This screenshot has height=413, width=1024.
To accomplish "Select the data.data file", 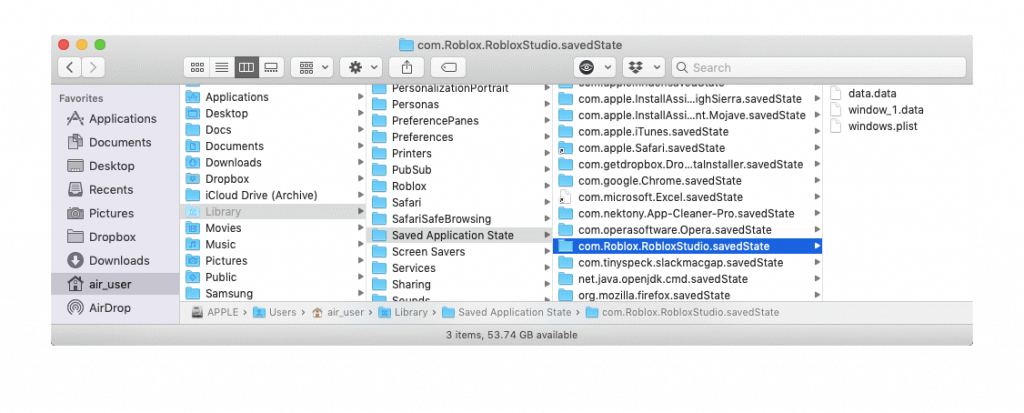I will pyautogui.click(x=897, y=93).
